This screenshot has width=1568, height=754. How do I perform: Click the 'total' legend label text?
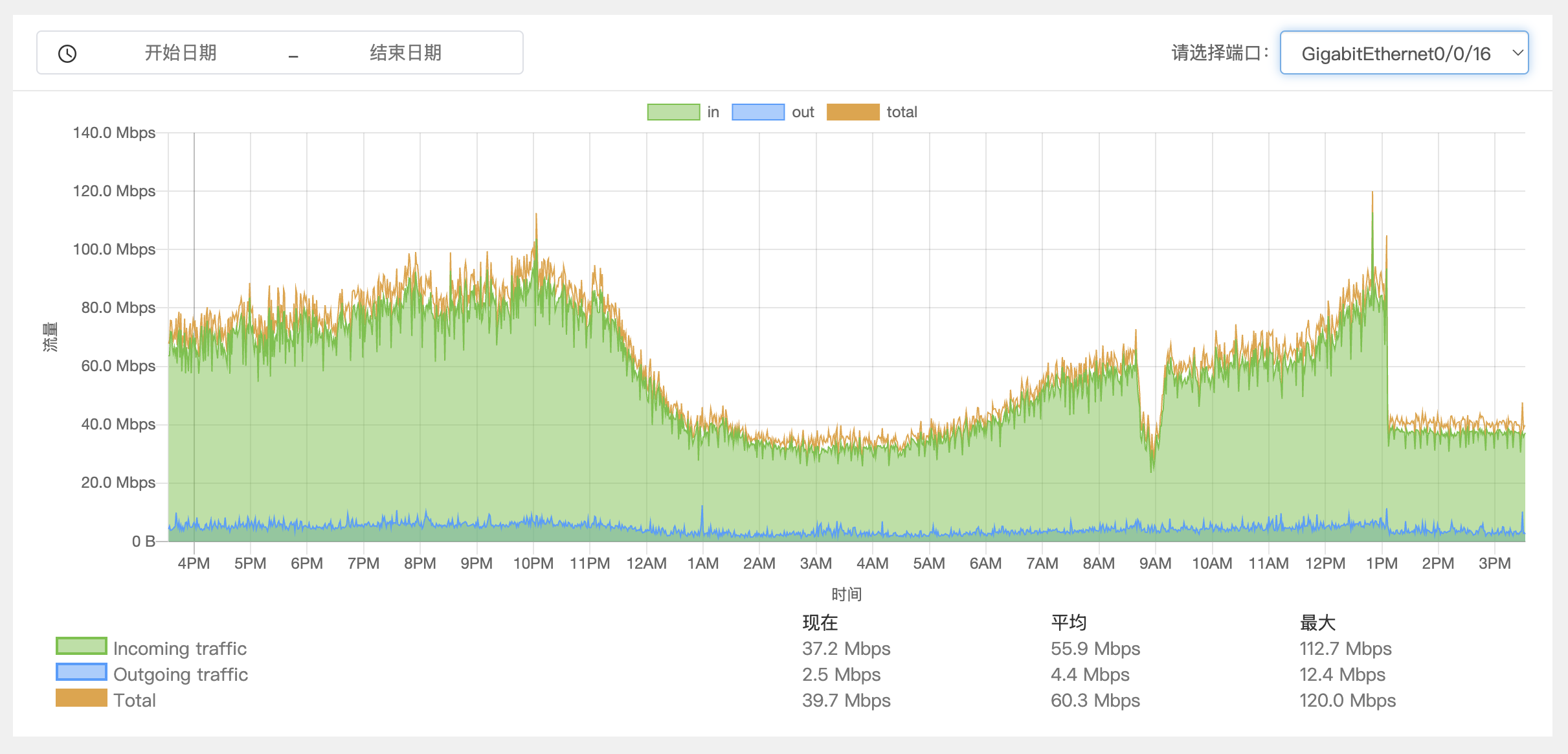[x=902, y=112]
